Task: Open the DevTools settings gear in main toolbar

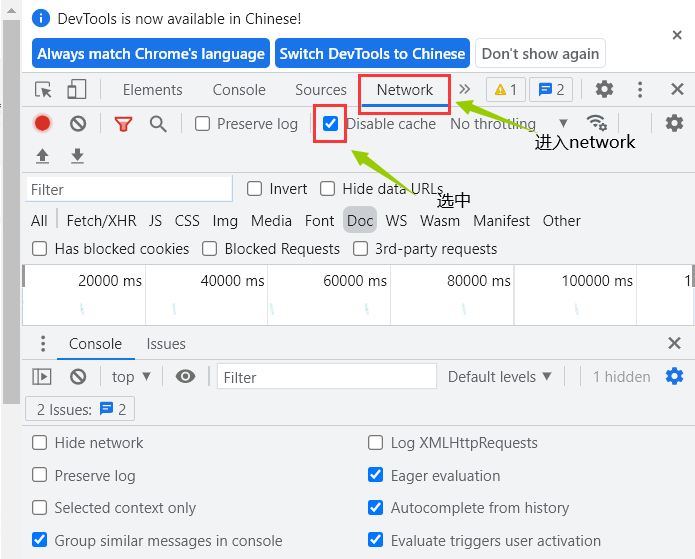Action: (604, 89)
